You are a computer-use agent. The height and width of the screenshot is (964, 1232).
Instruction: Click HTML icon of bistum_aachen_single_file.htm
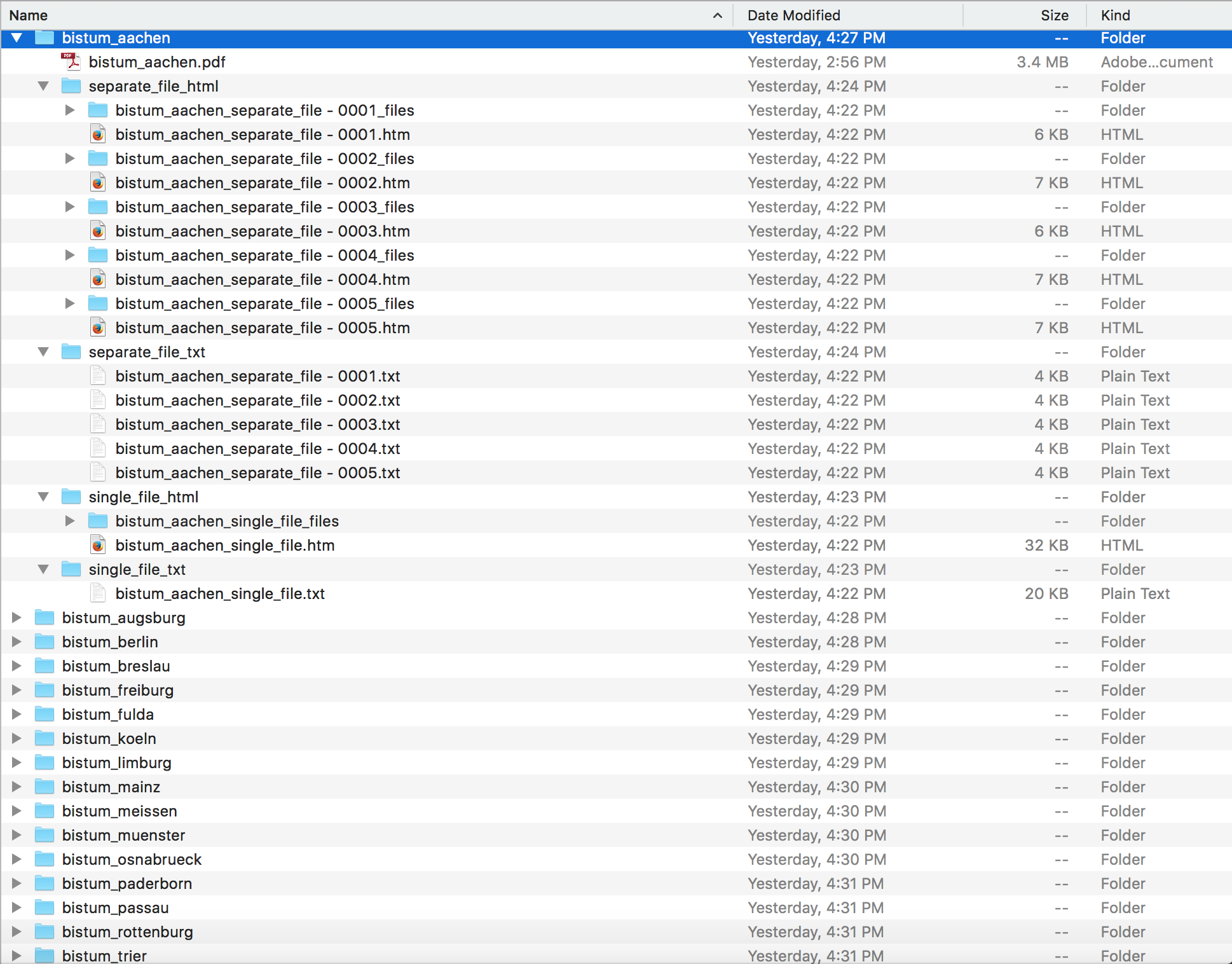[x=98, y=545]
